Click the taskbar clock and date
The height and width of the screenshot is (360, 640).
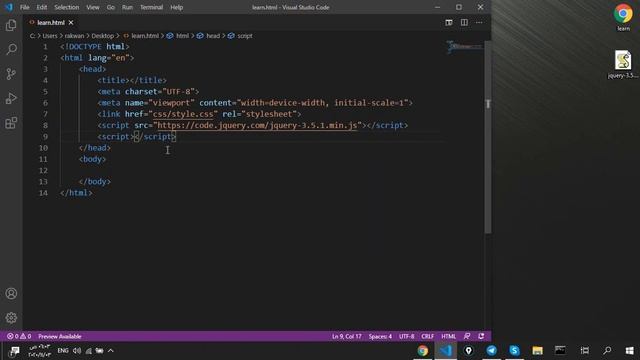[40, 351]
